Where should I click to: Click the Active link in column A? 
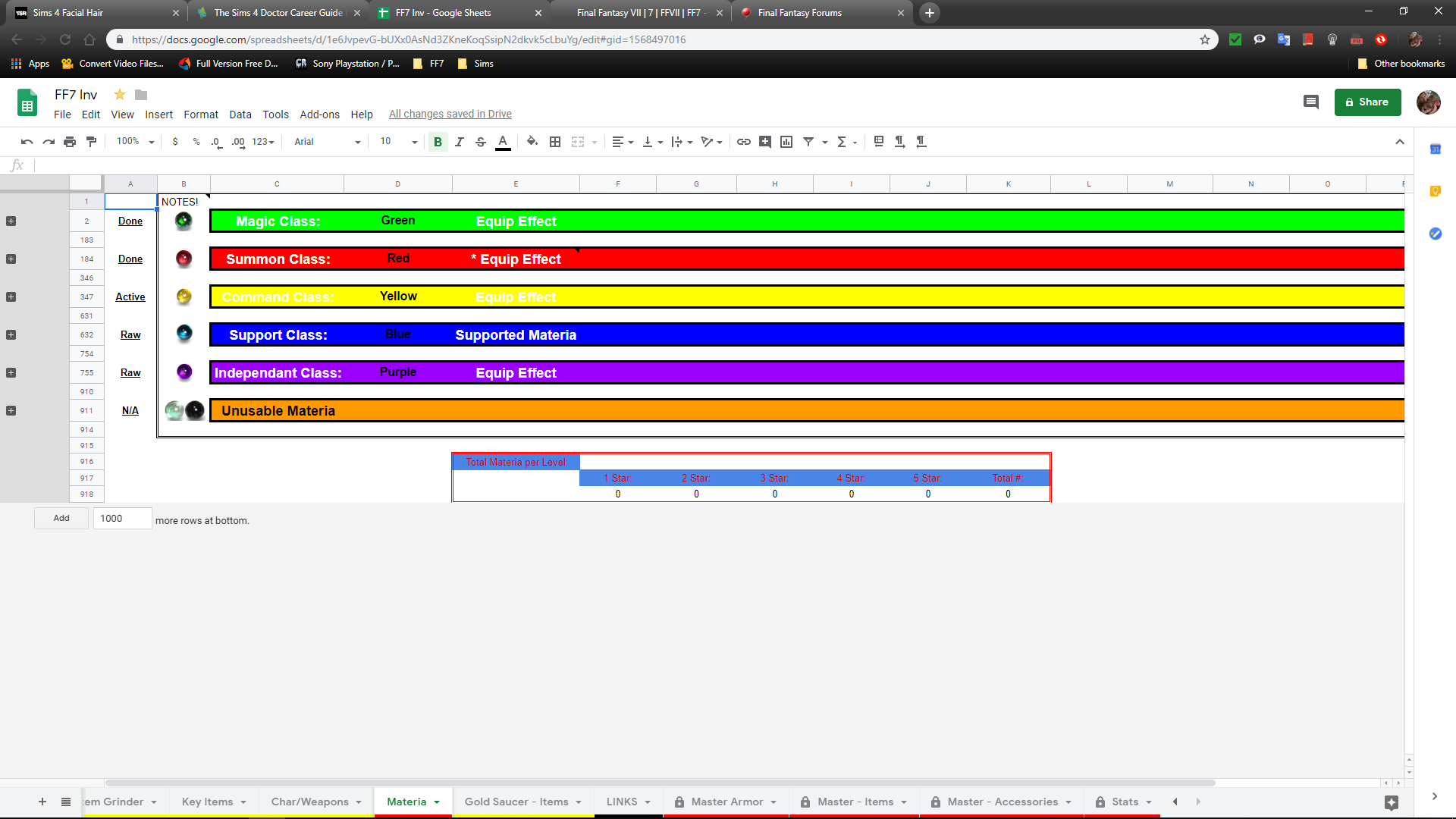[130, 297]
